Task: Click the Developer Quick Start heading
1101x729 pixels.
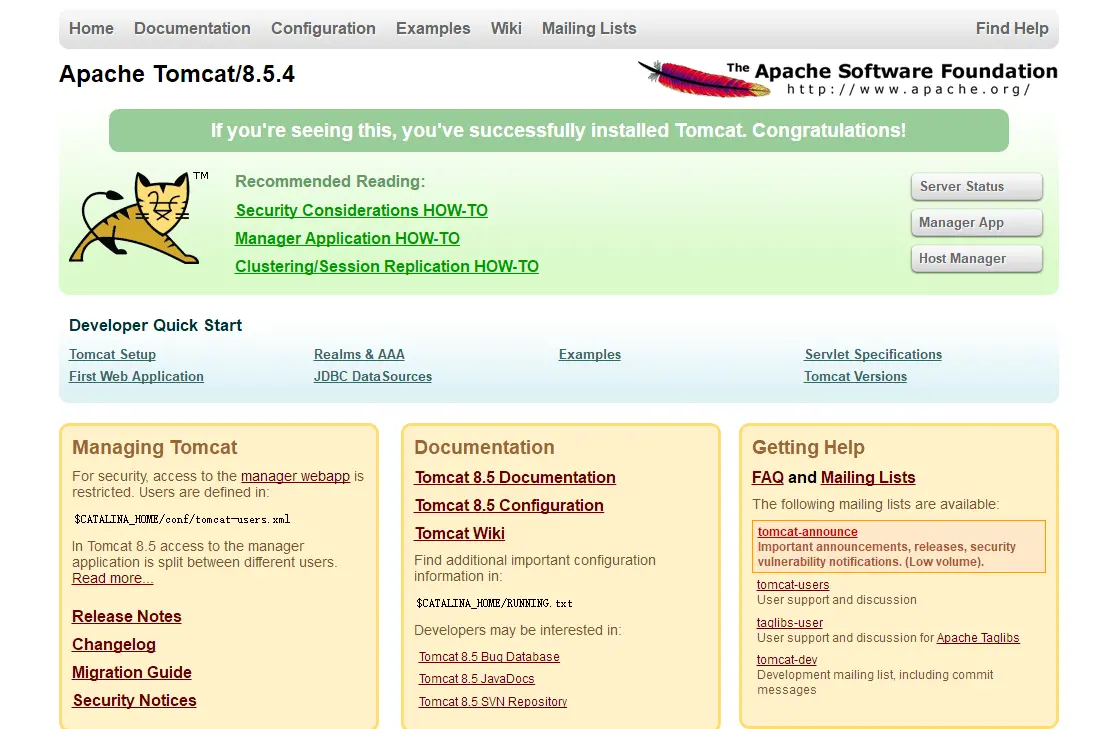Action: 155,325
